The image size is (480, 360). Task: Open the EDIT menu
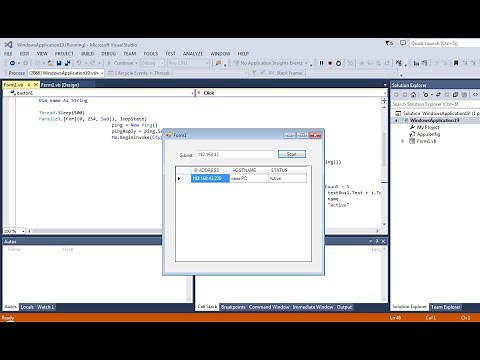[25, 54]
